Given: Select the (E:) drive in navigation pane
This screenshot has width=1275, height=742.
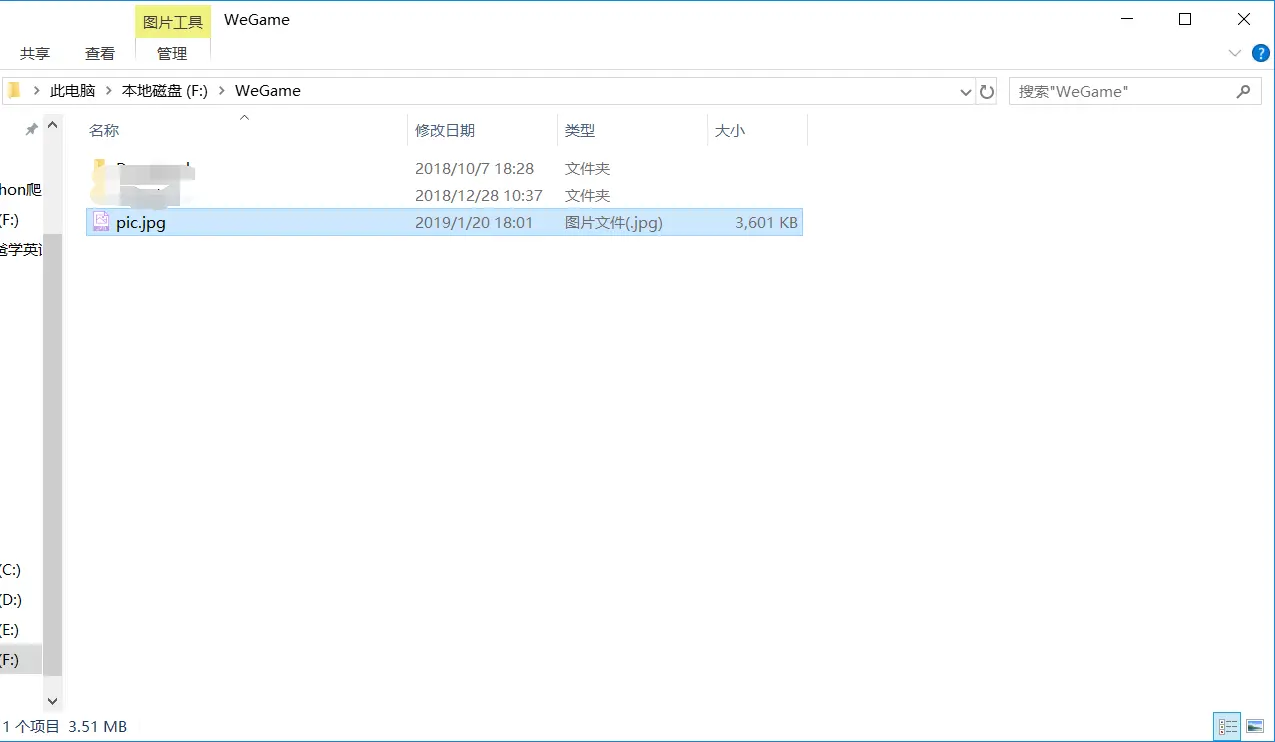Looking at the screenshot, I should tap(10, 630).
